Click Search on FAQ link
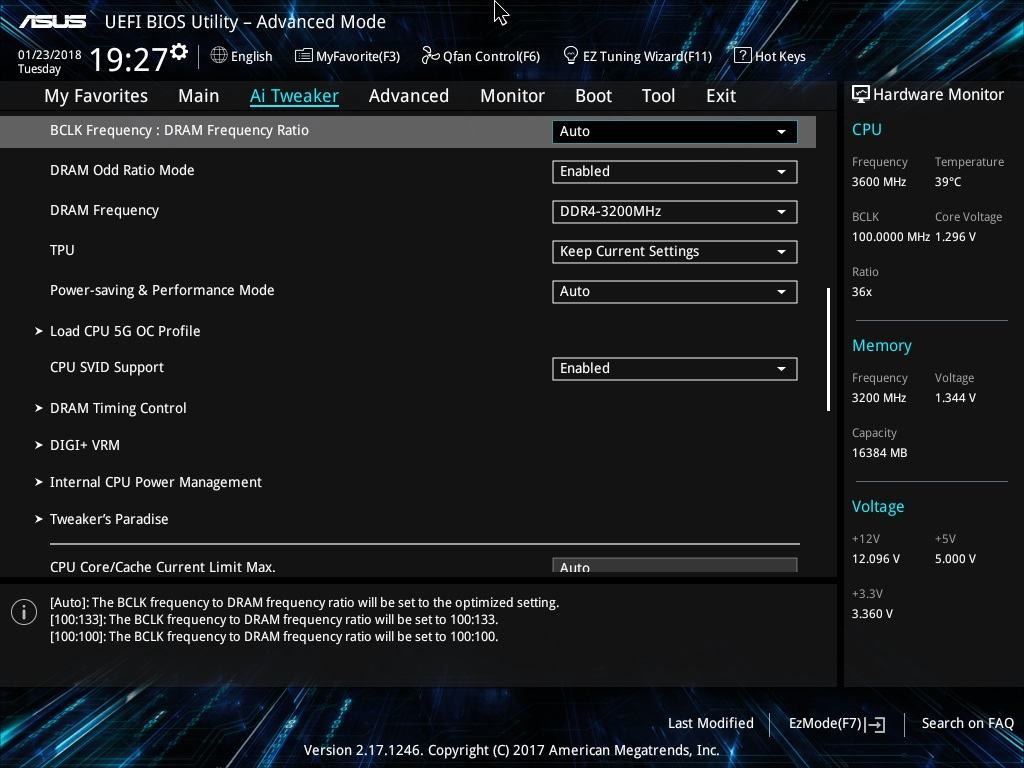The image size is (1024, 768). pyautogui.click(x=967, y=724)
